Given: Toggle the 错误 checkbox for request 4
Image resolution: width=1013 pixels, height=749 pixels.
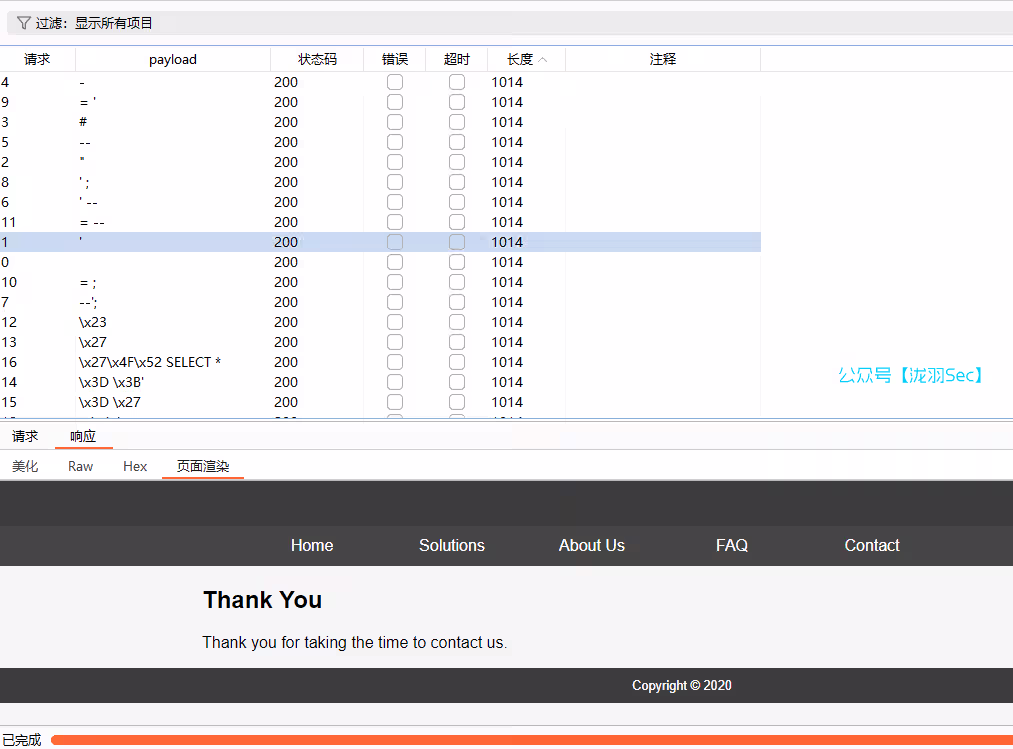Looking at the screenshot, I should 395,82.
